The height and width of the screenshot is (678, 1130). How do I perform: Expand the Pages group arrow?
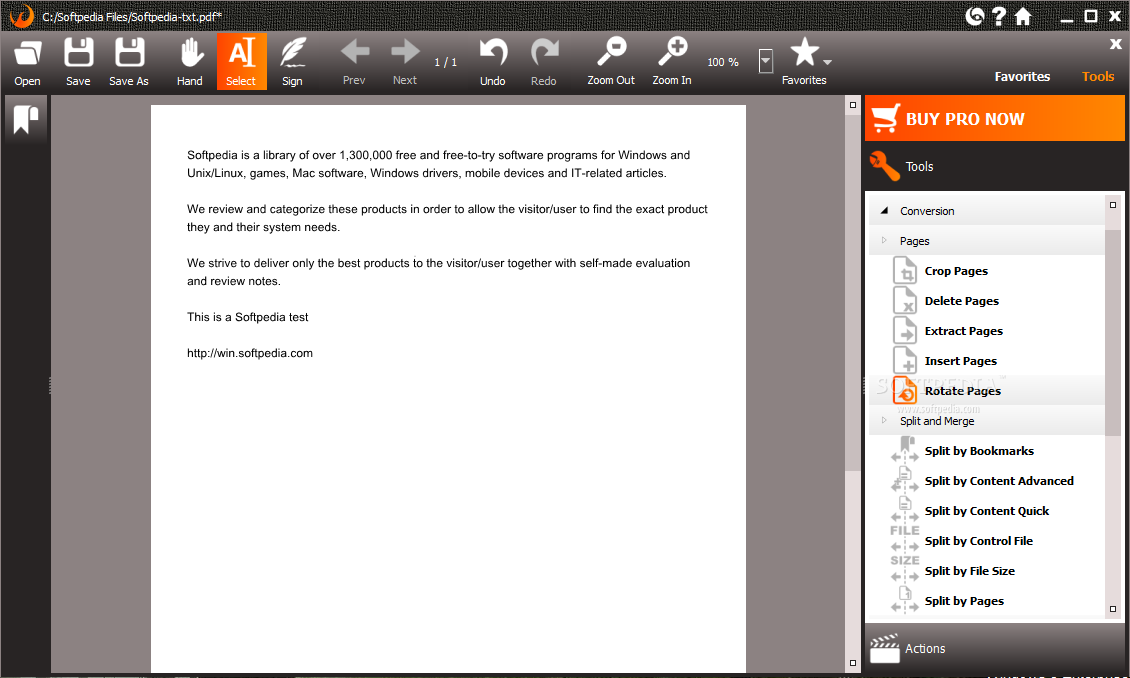click(x=884, y=240)
